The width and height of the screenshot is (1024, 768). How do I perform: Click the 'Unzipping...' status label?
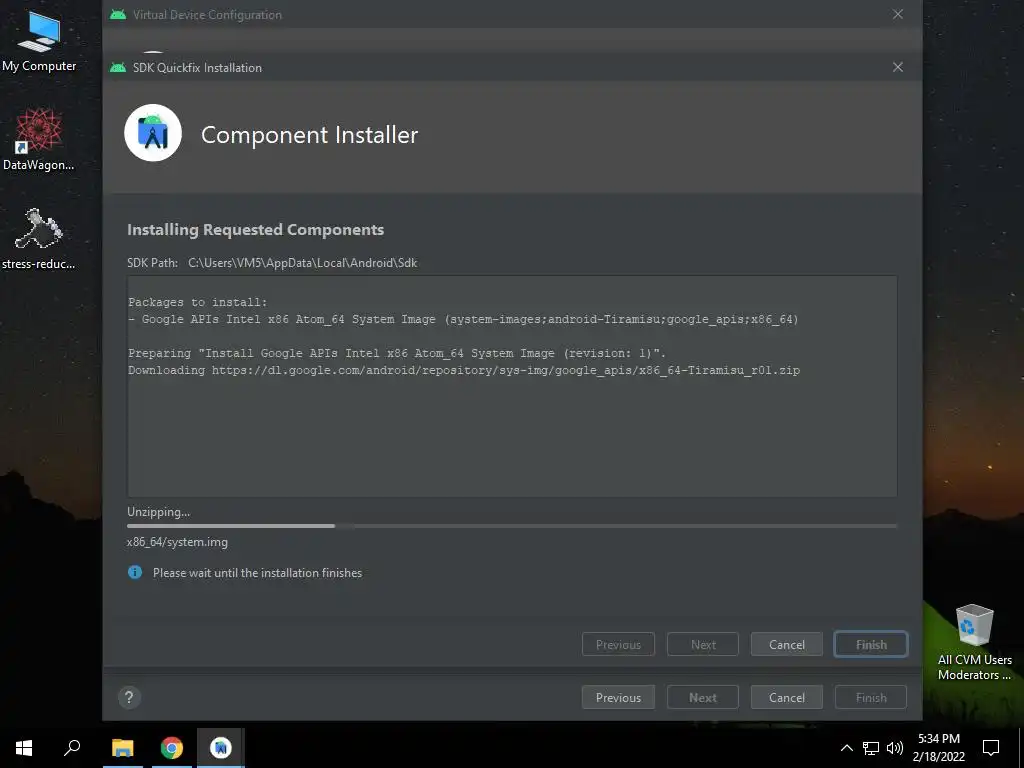[159, 512]
